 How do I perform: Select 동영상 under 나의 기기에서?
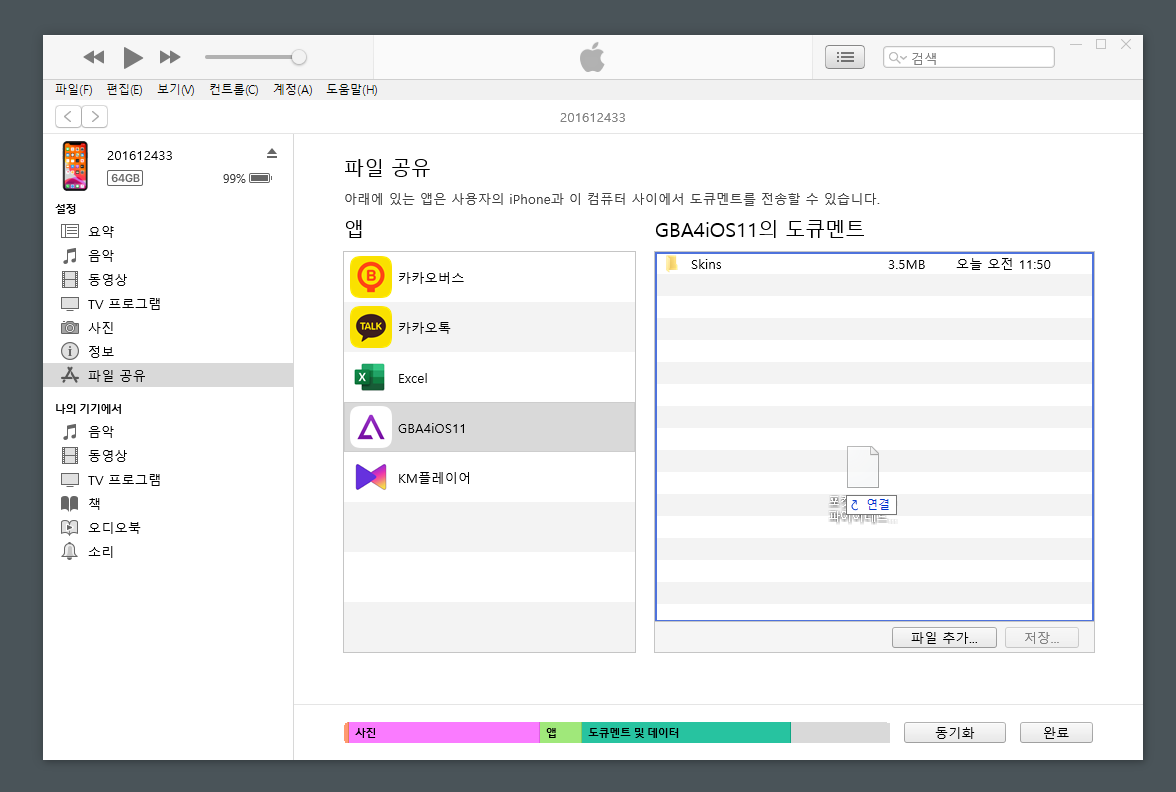coord(168,455)
